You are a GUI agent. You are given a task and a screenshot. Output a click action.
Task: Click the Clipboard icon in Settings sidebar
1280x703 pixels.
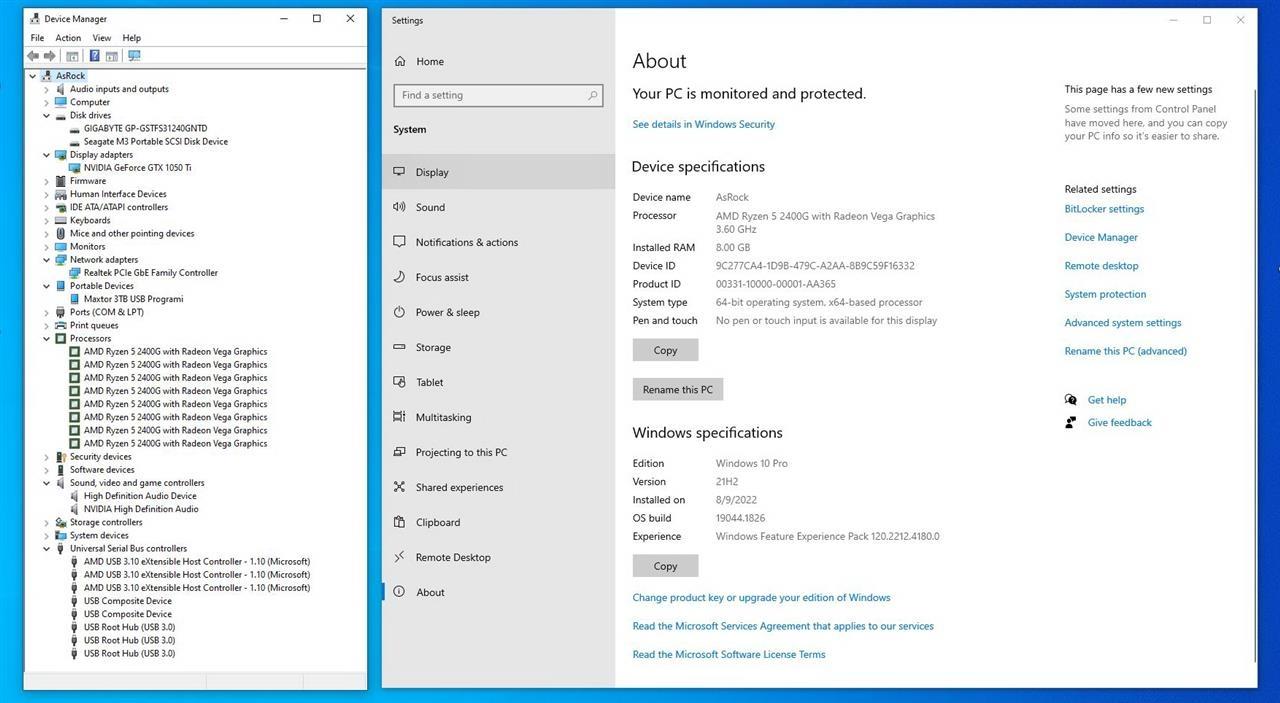coord(399,522)
